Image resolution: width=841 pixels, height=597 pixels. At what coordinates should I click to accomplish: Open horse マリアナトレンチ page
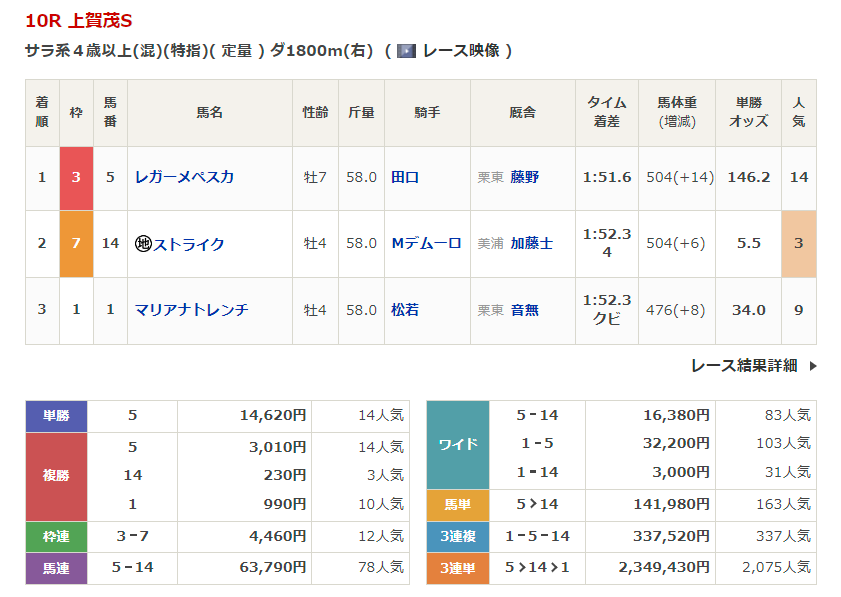pyautogui.click(x=191, y=310)
